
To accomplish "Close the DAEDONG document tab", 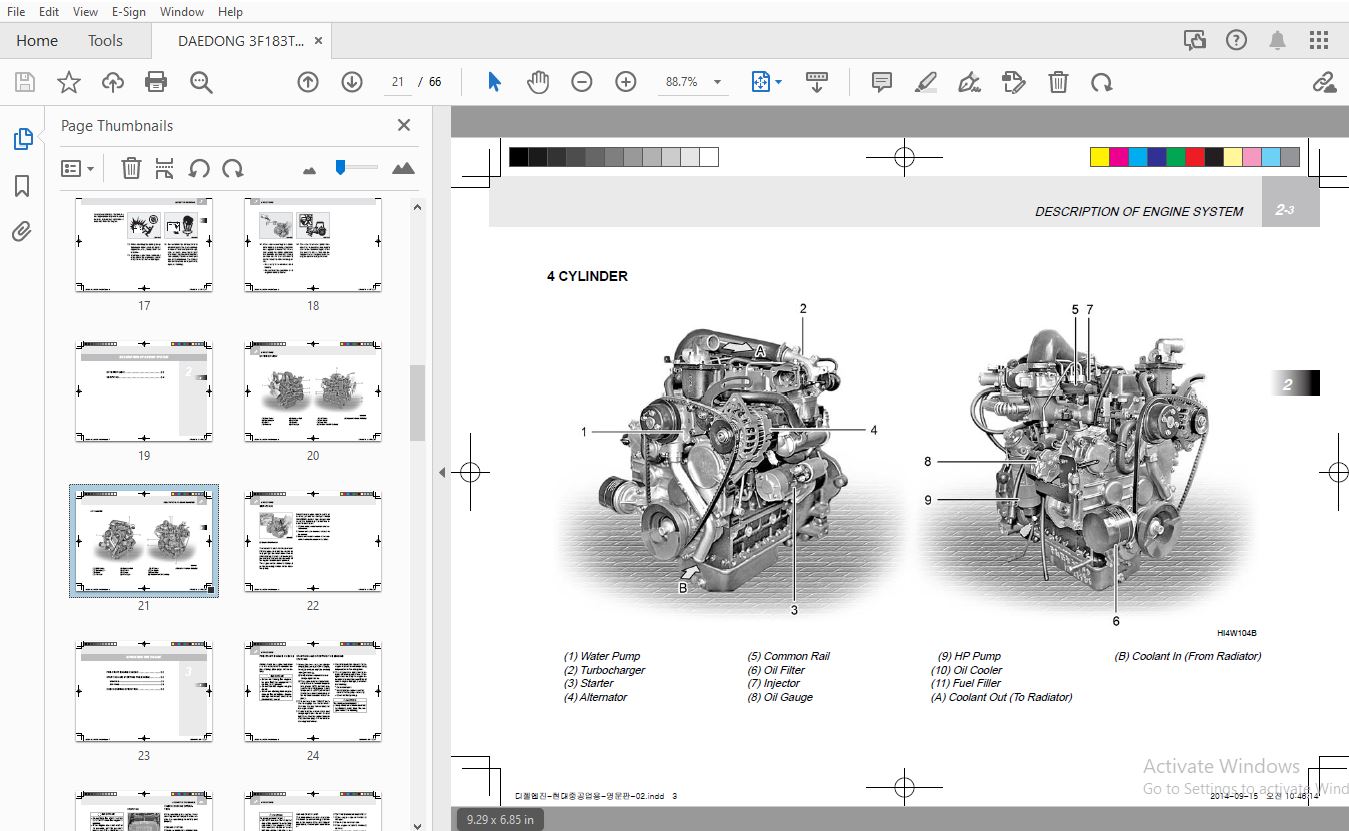I will point(319,41).
